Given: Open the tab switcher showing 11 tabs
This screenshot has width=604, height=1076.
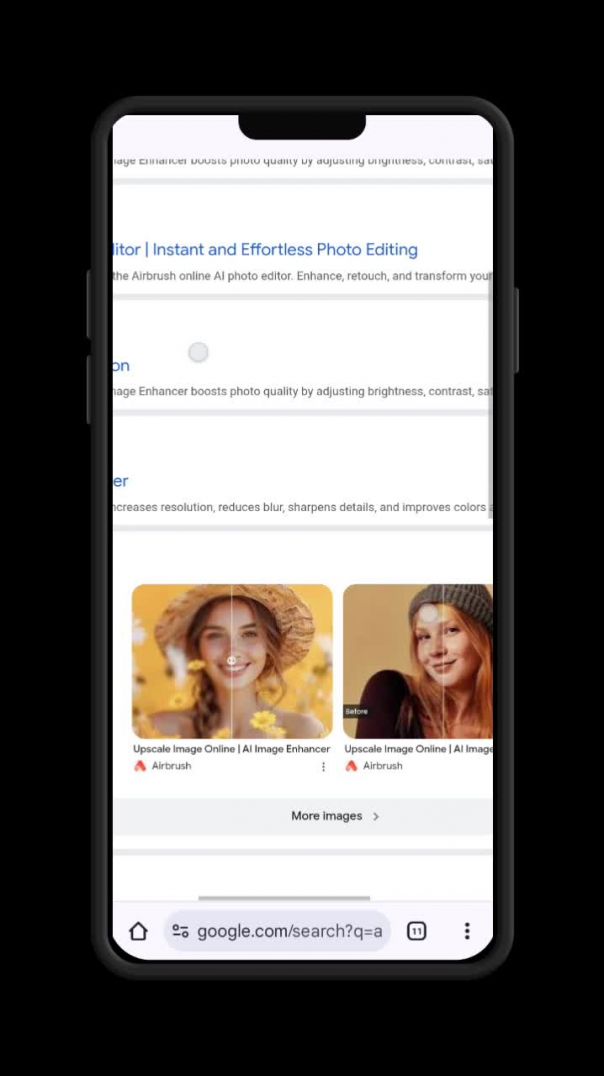Looking at the screenshot, I should [416, 932].
